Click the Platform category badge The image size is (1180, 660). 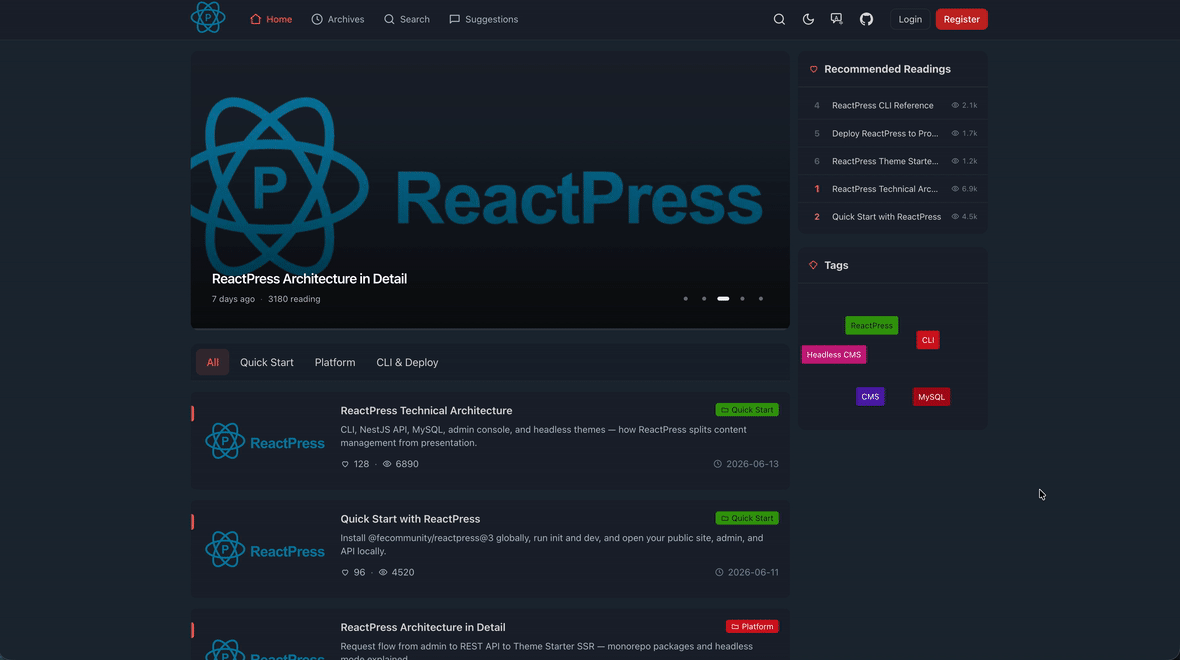pos(752,627)
